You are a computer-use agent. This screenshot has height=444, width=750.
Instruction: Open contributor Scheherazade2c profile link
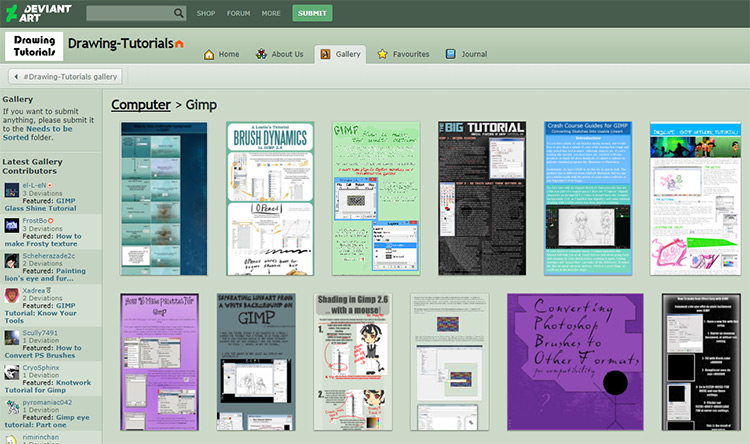pyautogui.click(x=49, y=256)
